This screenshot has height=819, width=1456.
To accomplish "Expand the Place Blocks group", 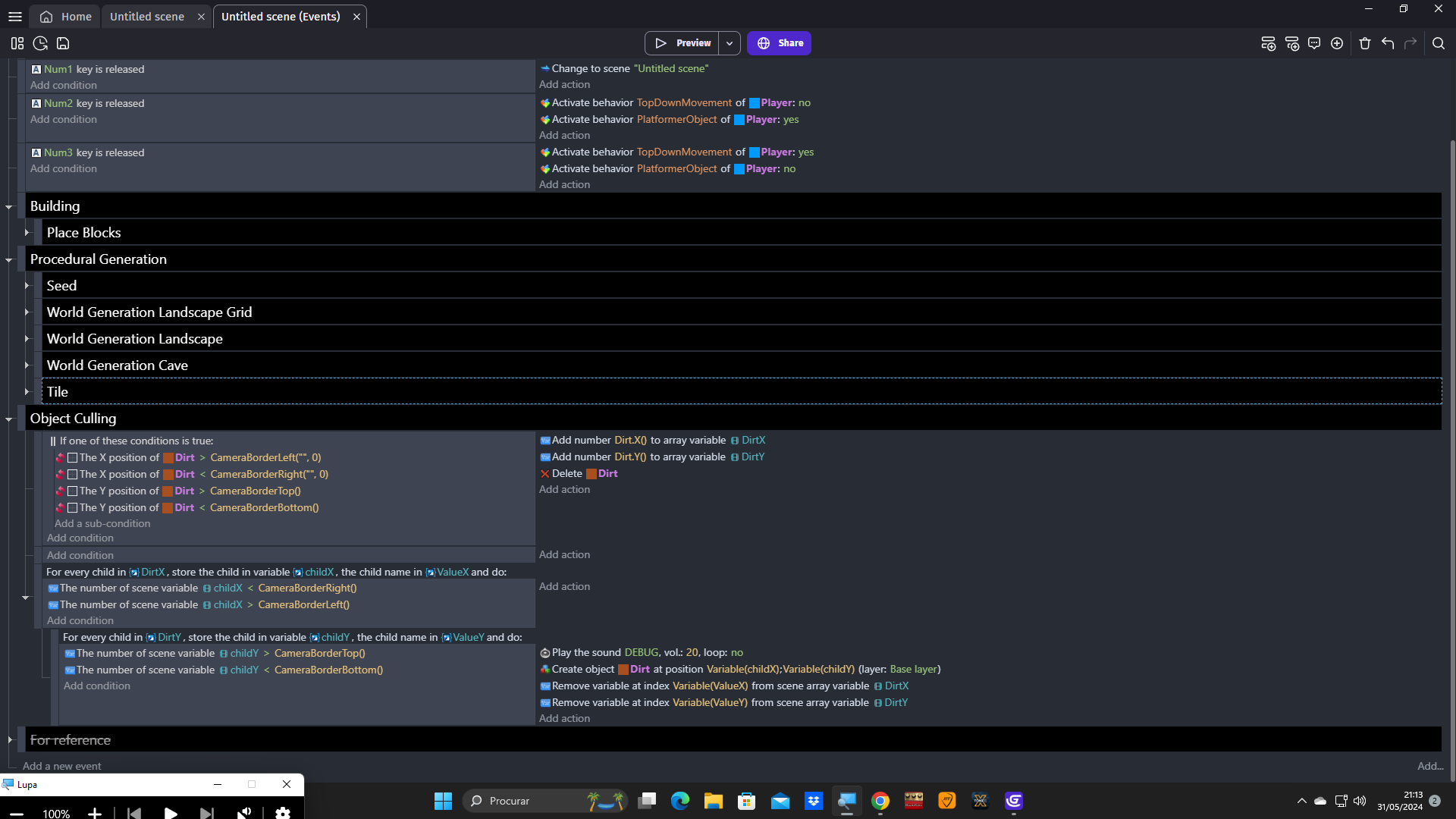I will point(27,233).
